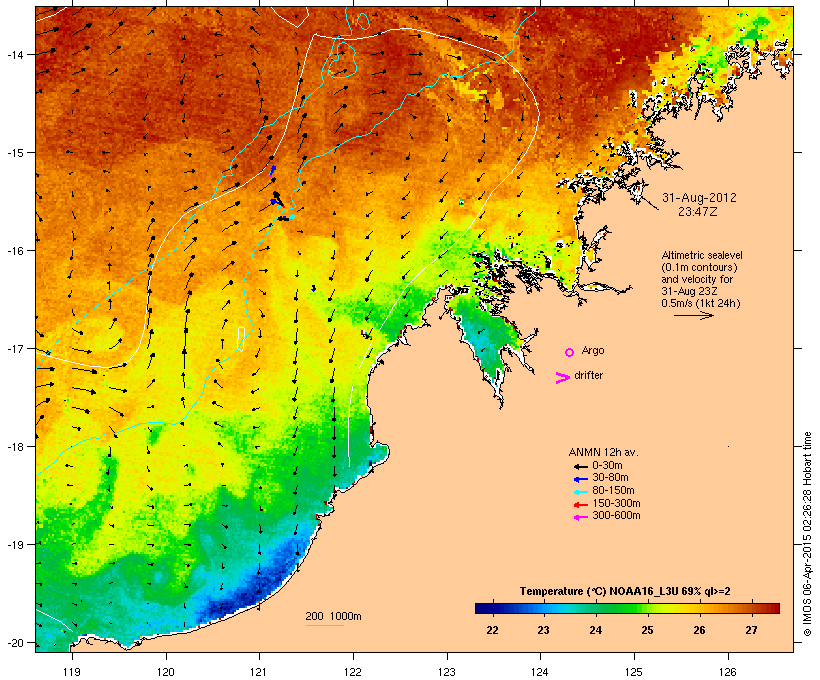Screen dimensions: 820x680
Task: Click the longitude label 121
Action: tap(259, 672)
